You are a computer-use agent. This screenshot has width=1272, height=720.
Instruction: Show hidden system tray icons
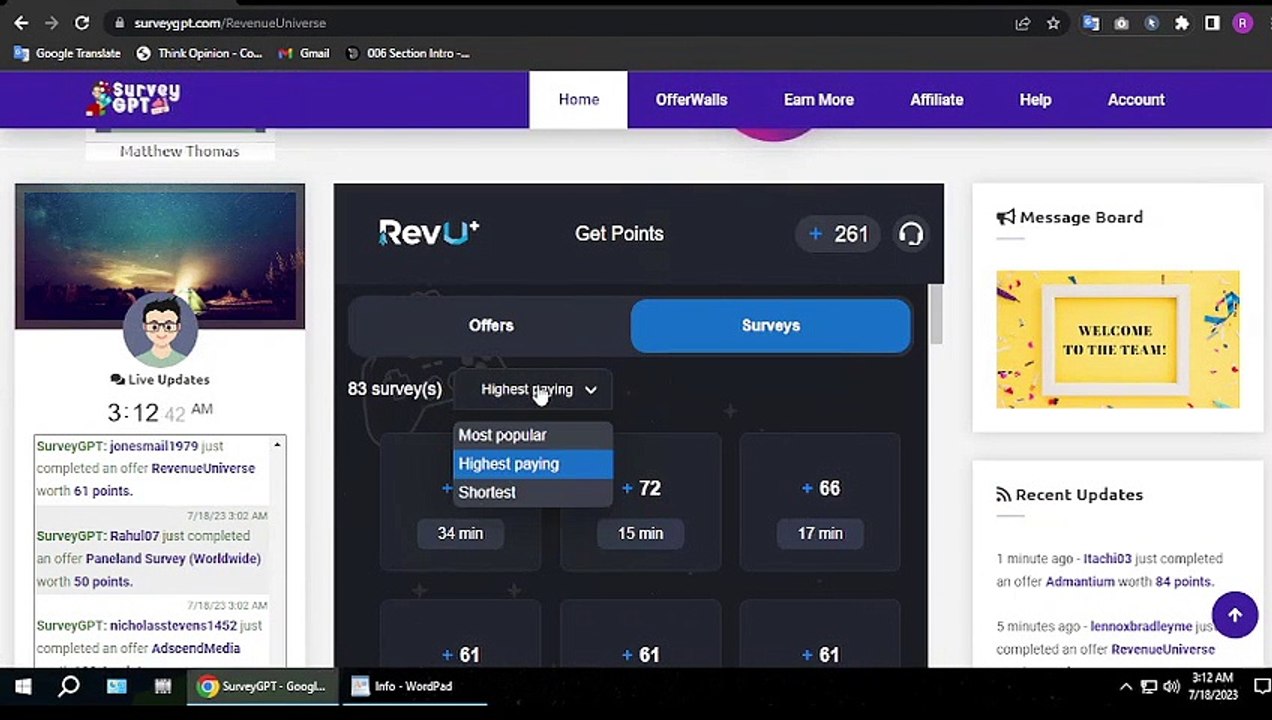(1125, 687)
